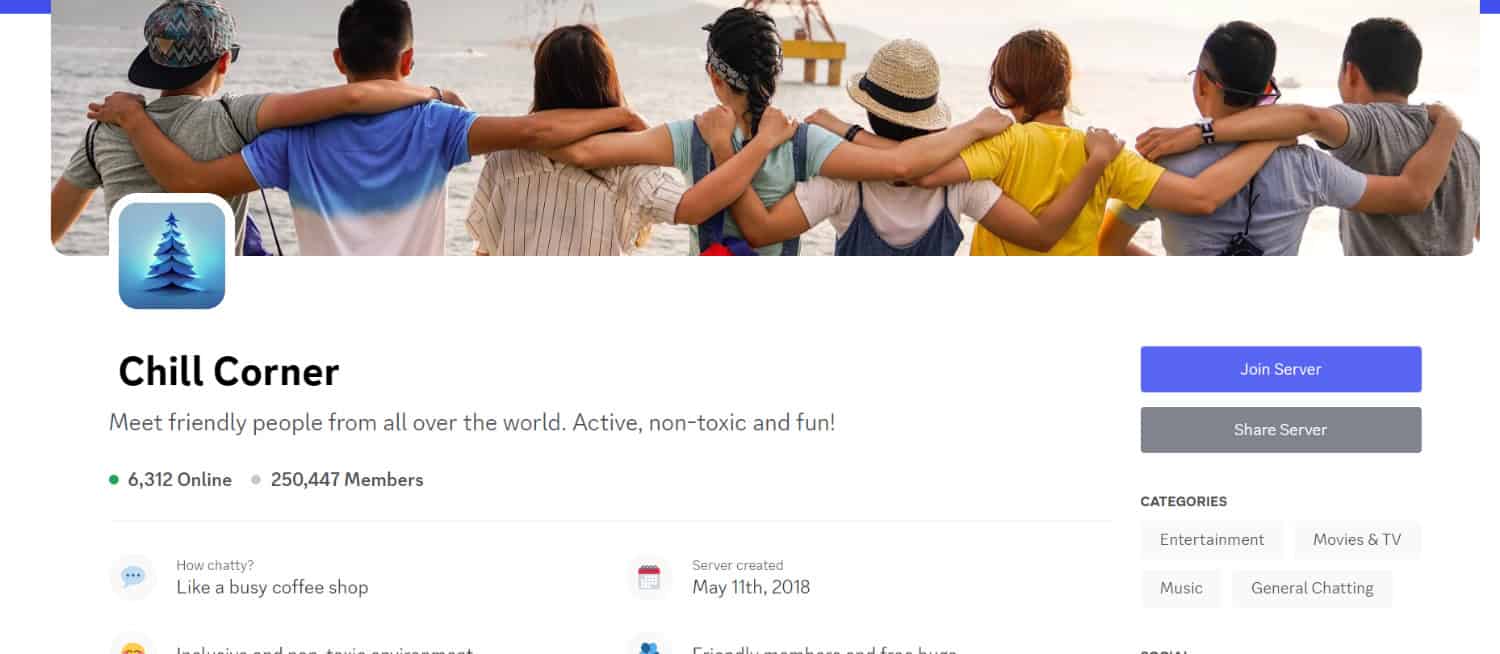Click the gray members status dot
The width and height of the screenshot is (1500, 654).
pyautogui.click(x=256, y=480)
